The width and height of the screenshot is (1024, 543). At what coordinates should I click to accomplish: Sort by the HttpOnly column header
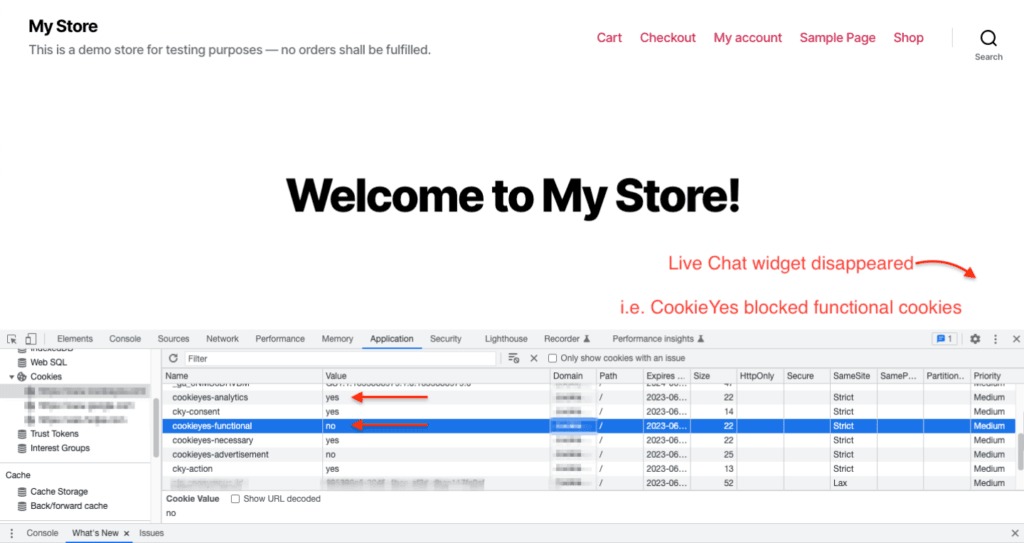(760, 376)
